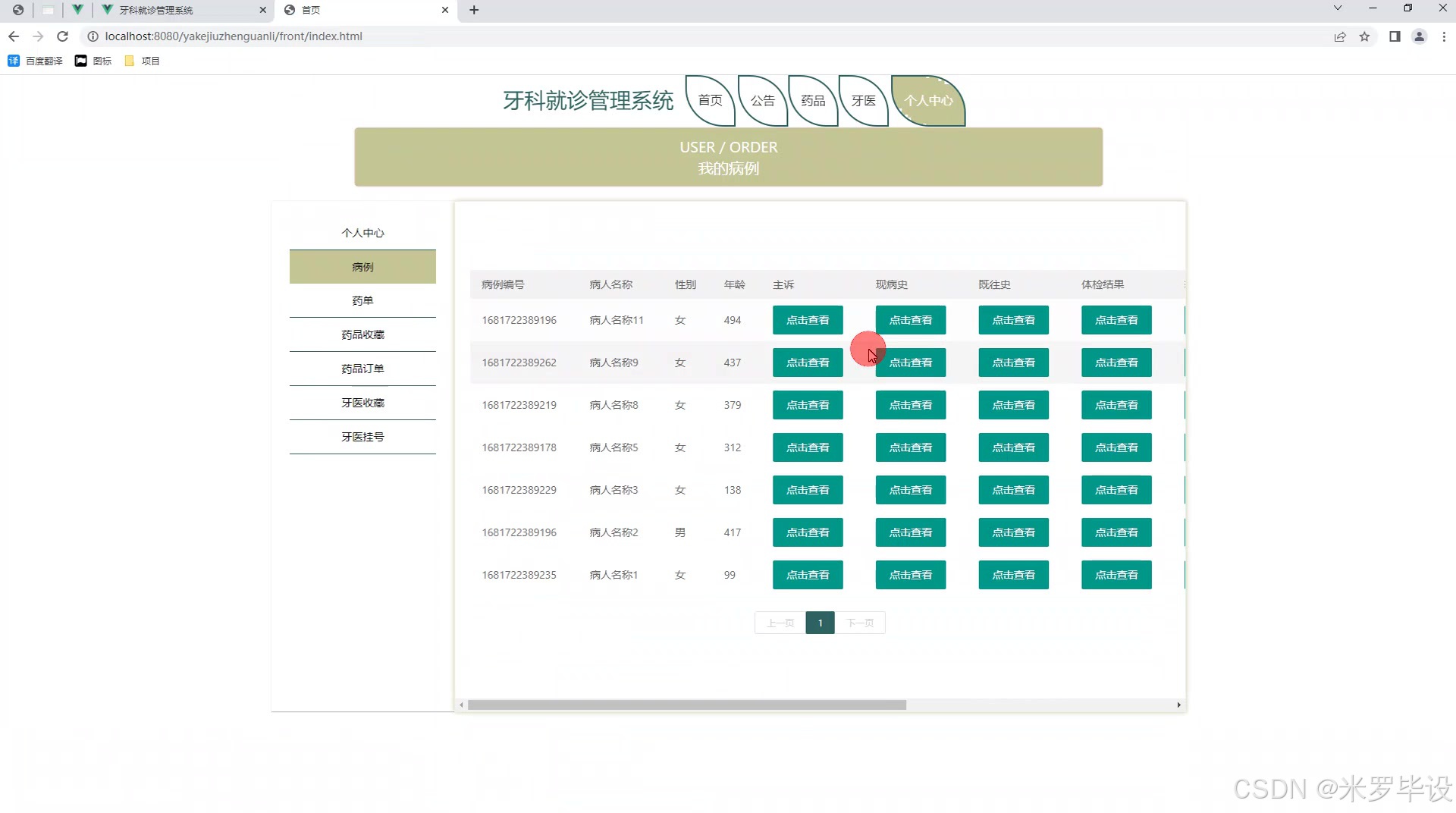
Task: Click the horizontal scrollbar thumb
Action: tap(687, 705)
